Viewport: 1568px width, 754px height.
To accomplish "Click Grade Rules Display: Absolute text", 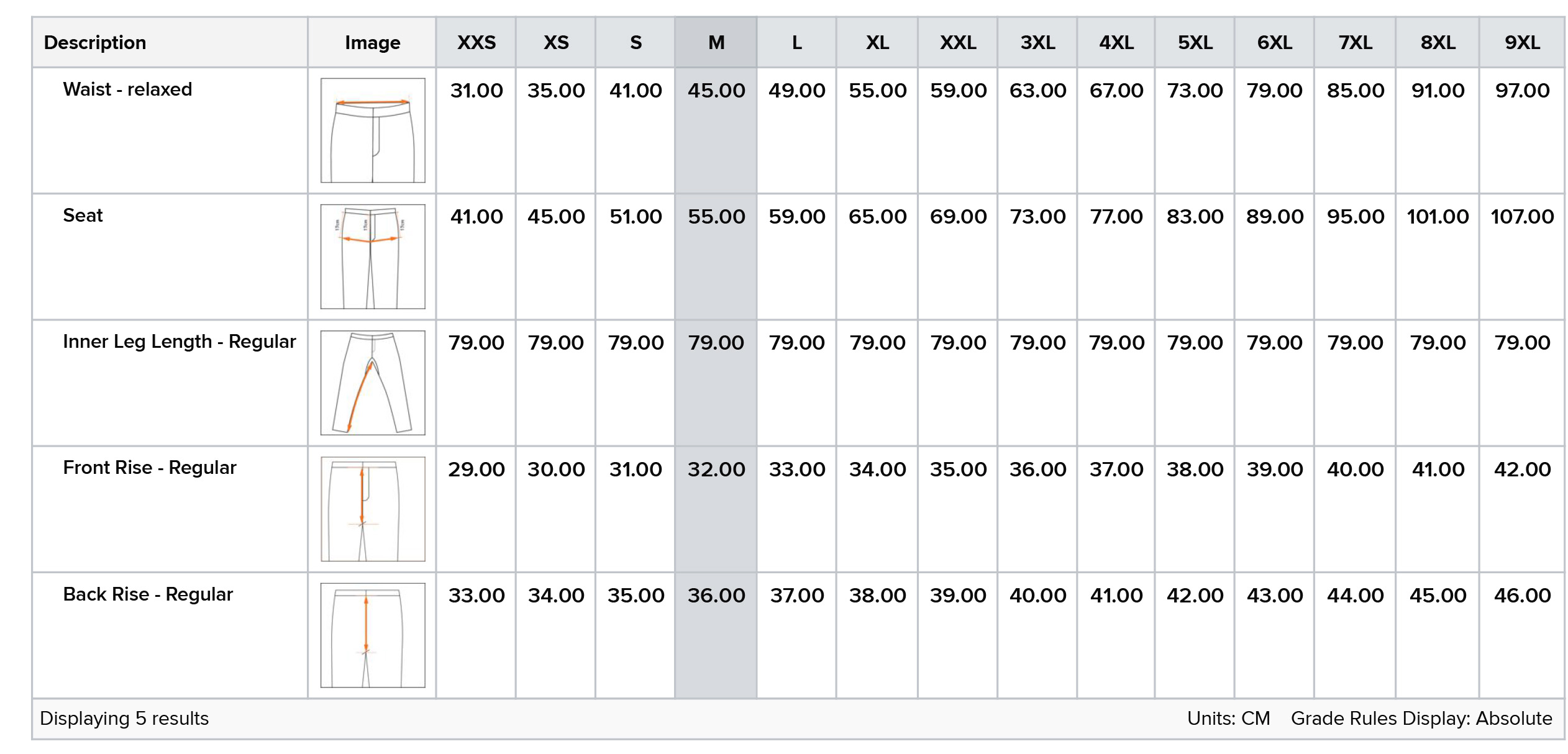I will click(1421, 719).
